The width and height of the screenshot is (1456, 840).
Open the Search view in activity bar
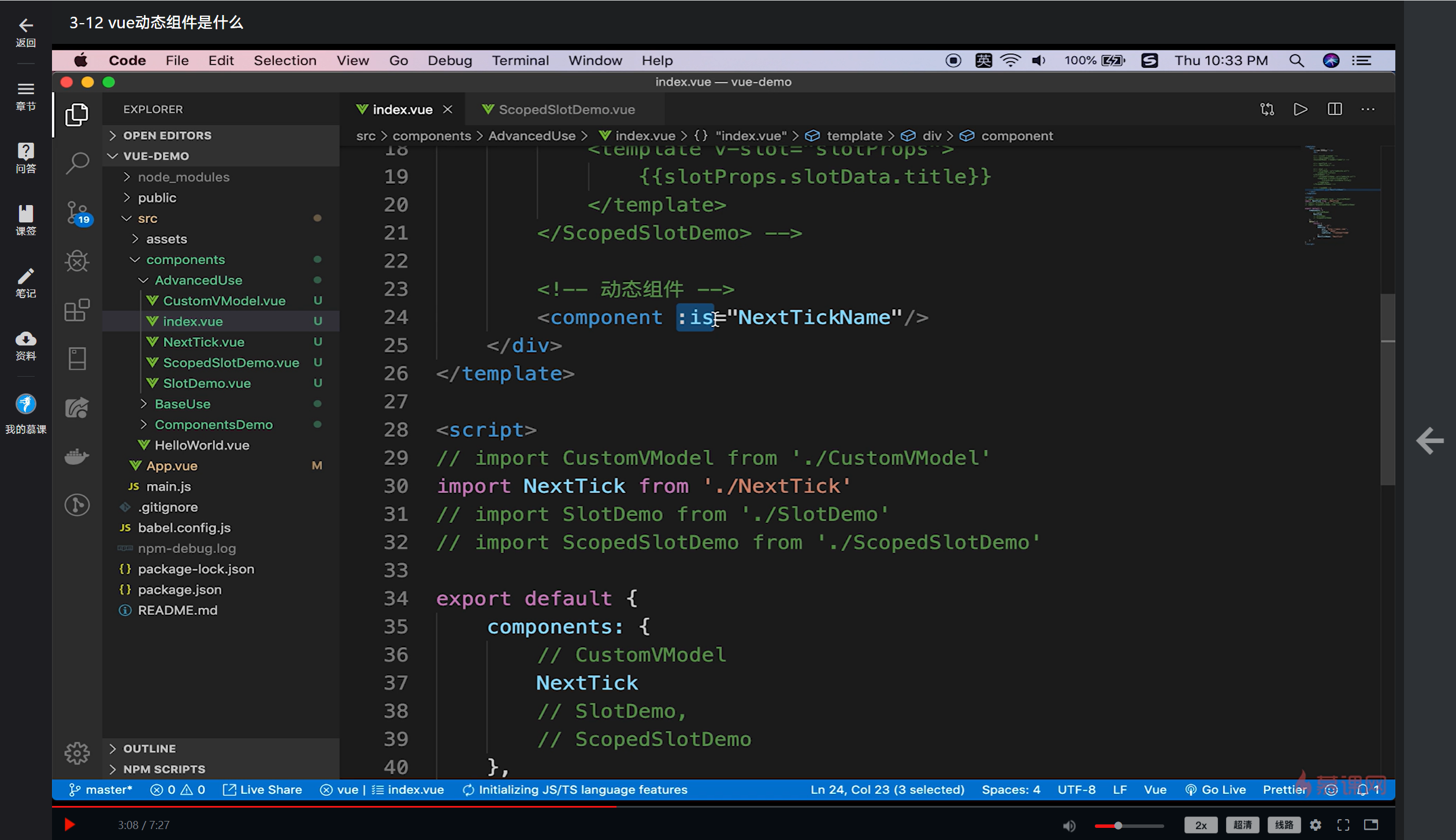77,163
